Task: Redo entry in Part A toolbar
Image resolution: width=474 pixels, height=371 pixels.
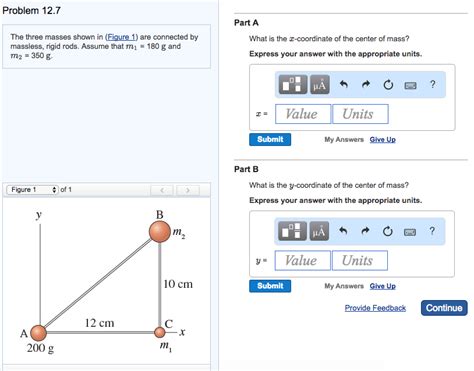Action: pos(366,85)
